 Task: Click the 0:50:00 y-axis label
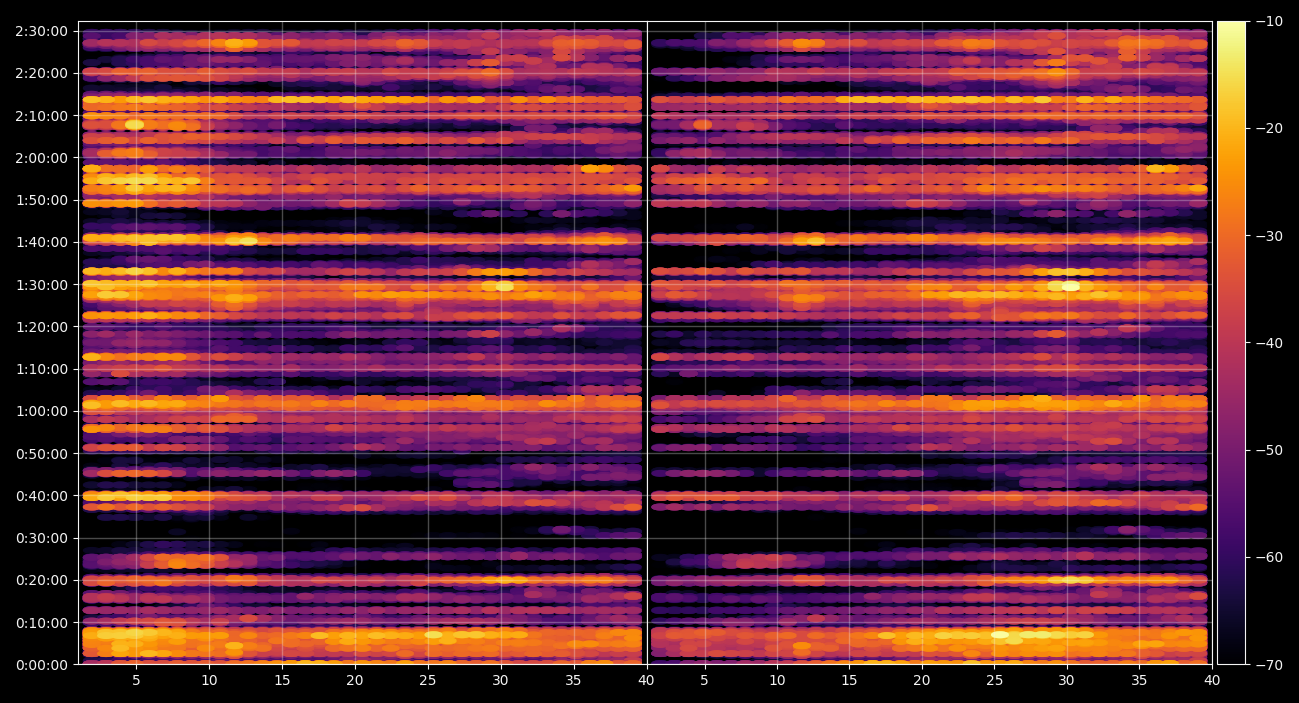[x=41, y=453]
